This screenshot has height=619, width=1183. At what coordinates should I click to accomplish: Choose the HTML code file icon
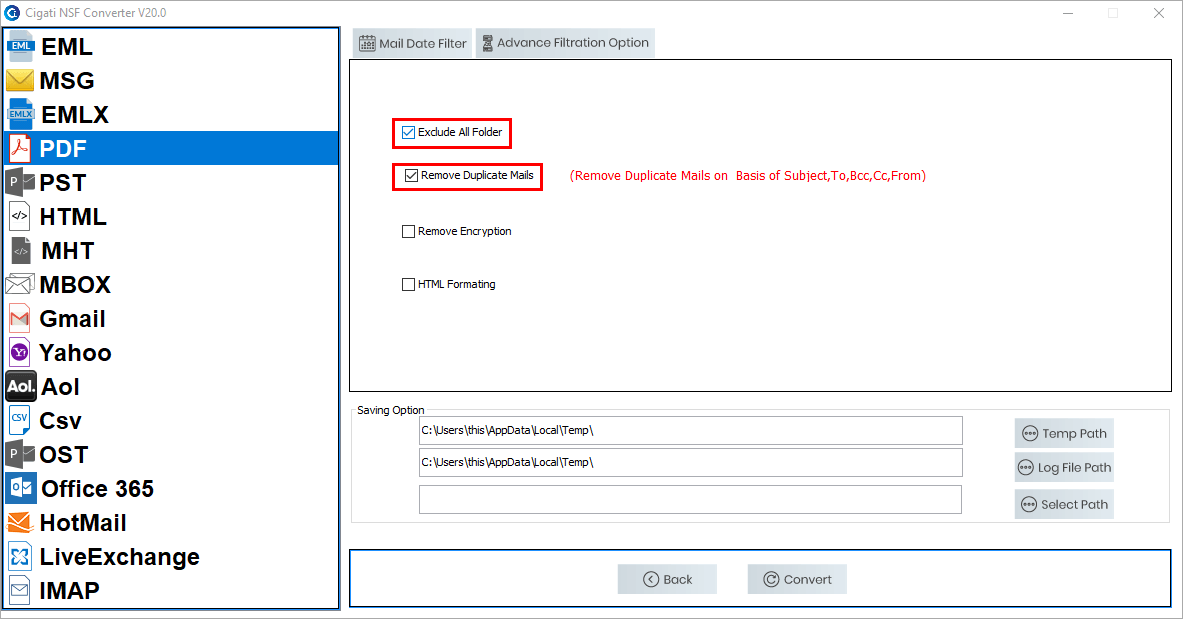[20, 216]
